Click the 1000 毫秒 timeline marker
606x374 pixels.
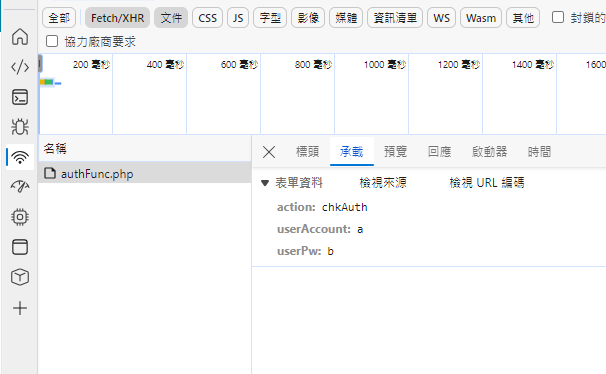click(385, 64)
